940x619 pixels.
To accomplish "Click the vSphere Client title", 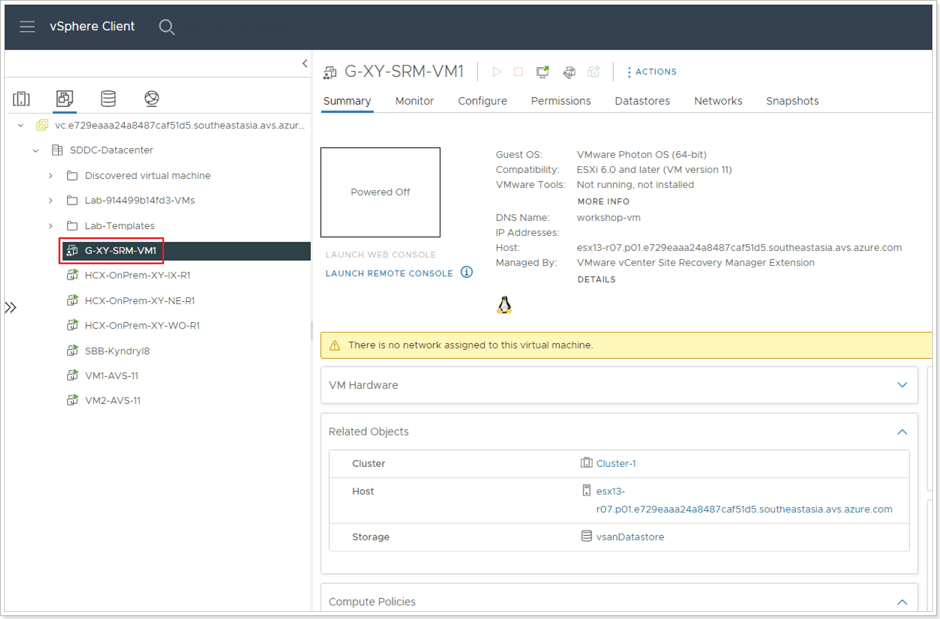I will (x=92, y=26).
